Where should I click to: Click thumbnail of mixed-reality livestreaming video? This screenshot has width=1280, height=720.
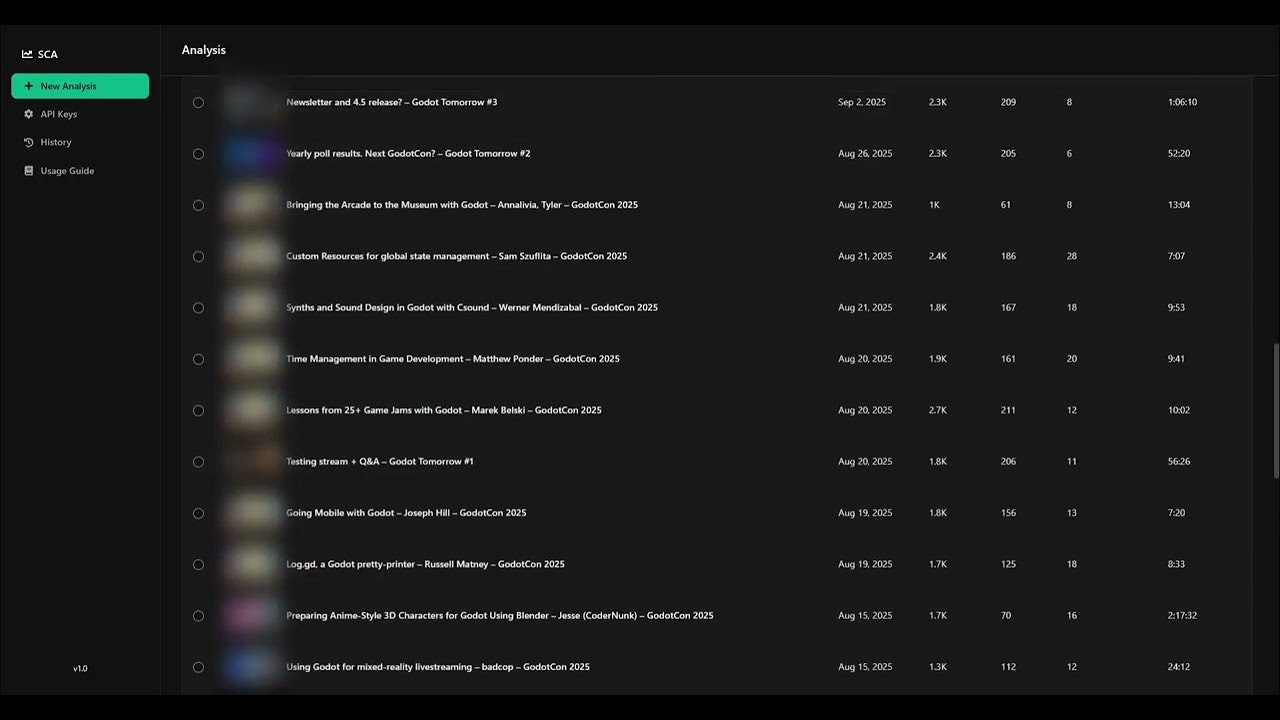click(251, 667)
